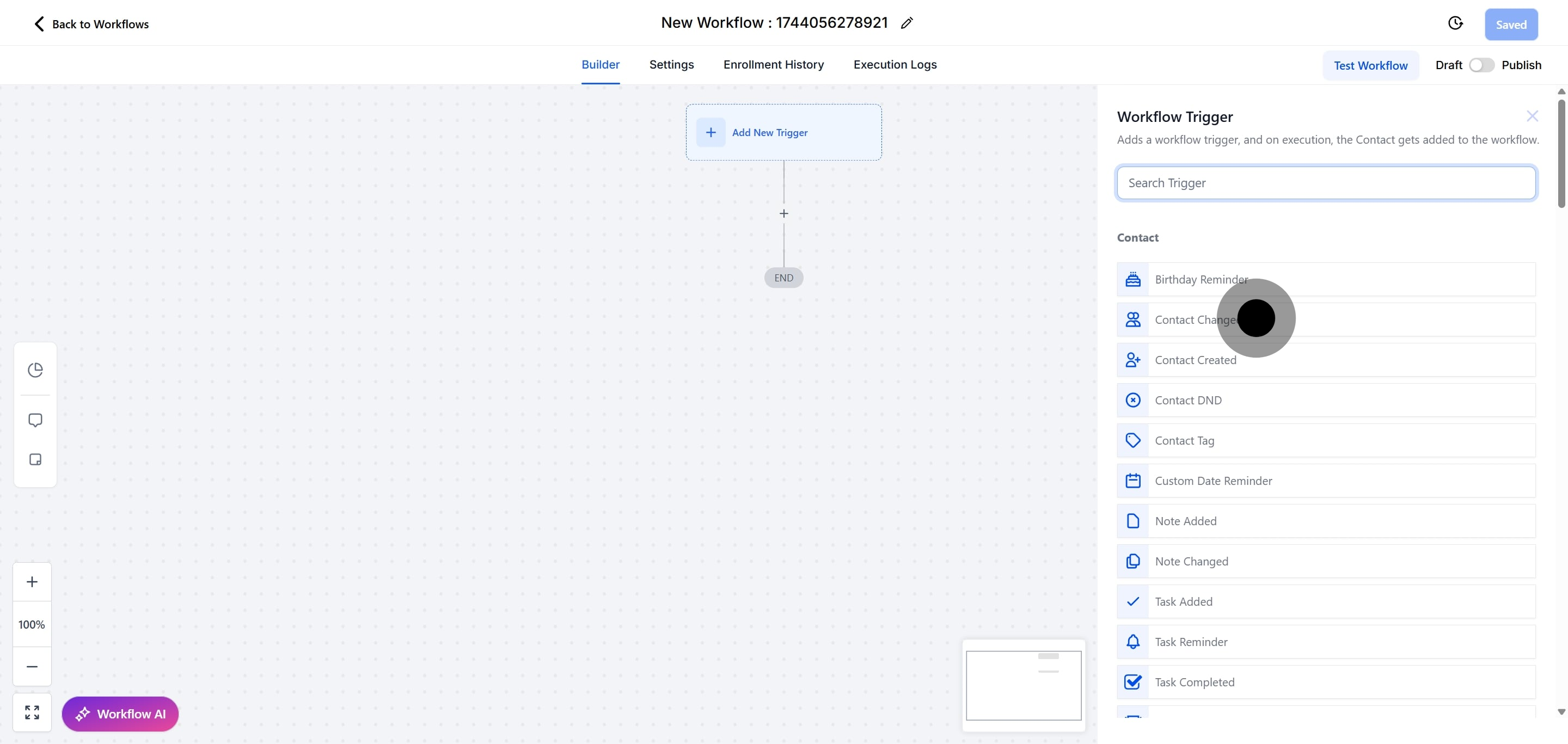Go back to Workflows

coord(91,24)
